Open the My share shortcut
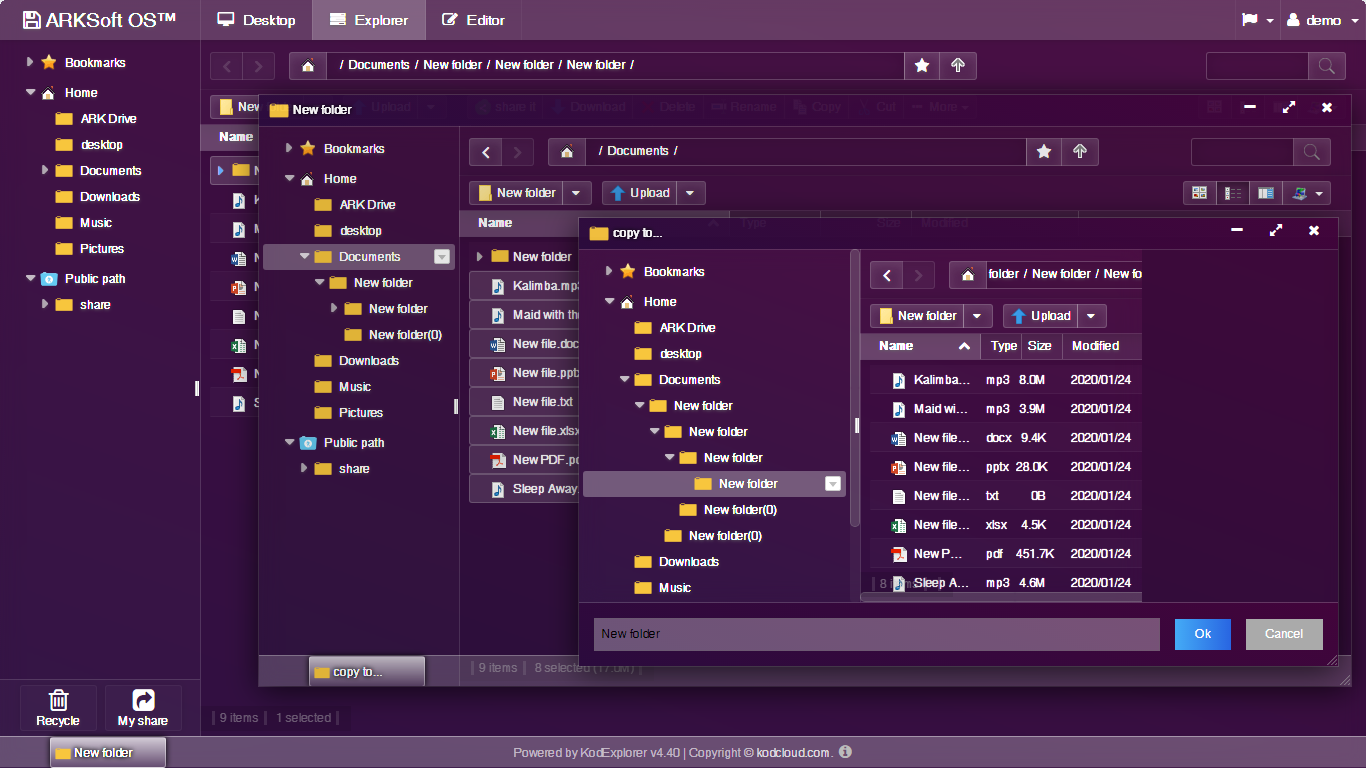The height and width of the screenshot is (768, 1366). coord(143,708)
